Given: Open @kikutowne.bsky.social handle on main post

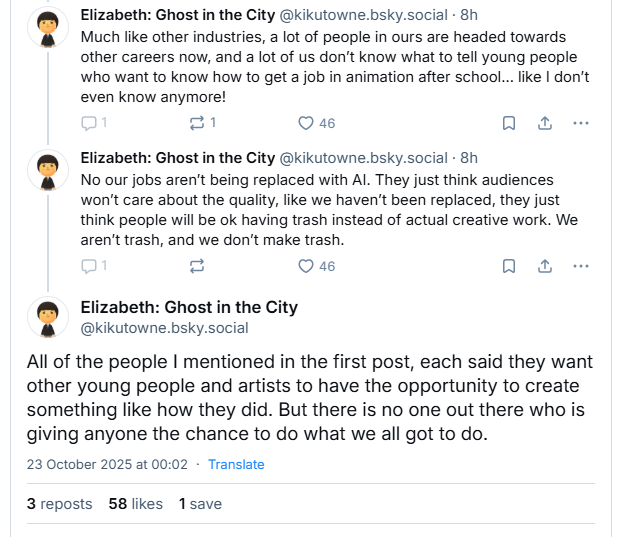Looking at the screenshot, I should tap(164, 328).
